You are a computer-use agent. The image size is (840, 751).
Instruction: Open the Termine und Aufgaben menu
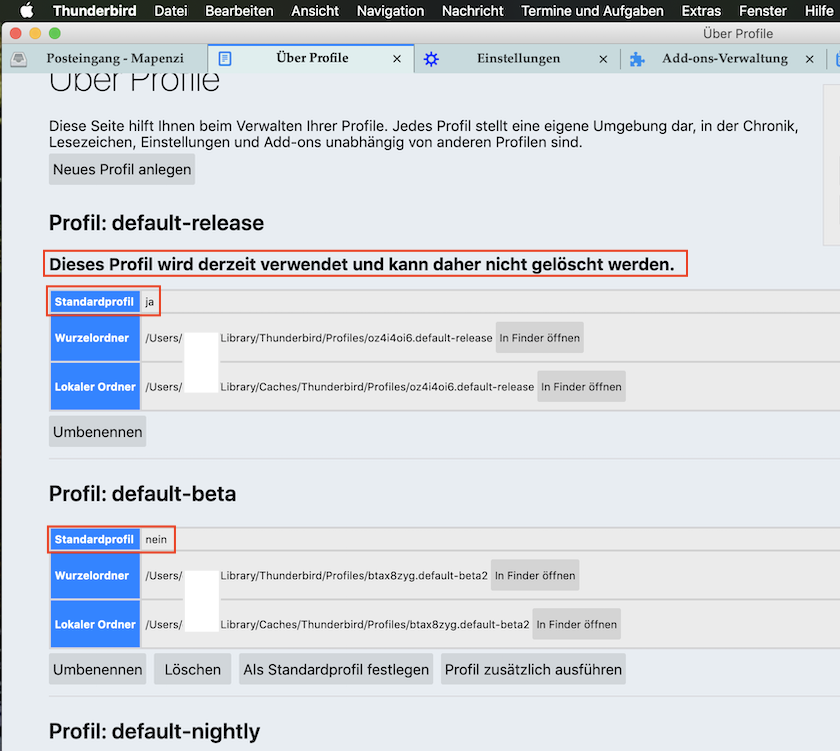pos(592,11)
